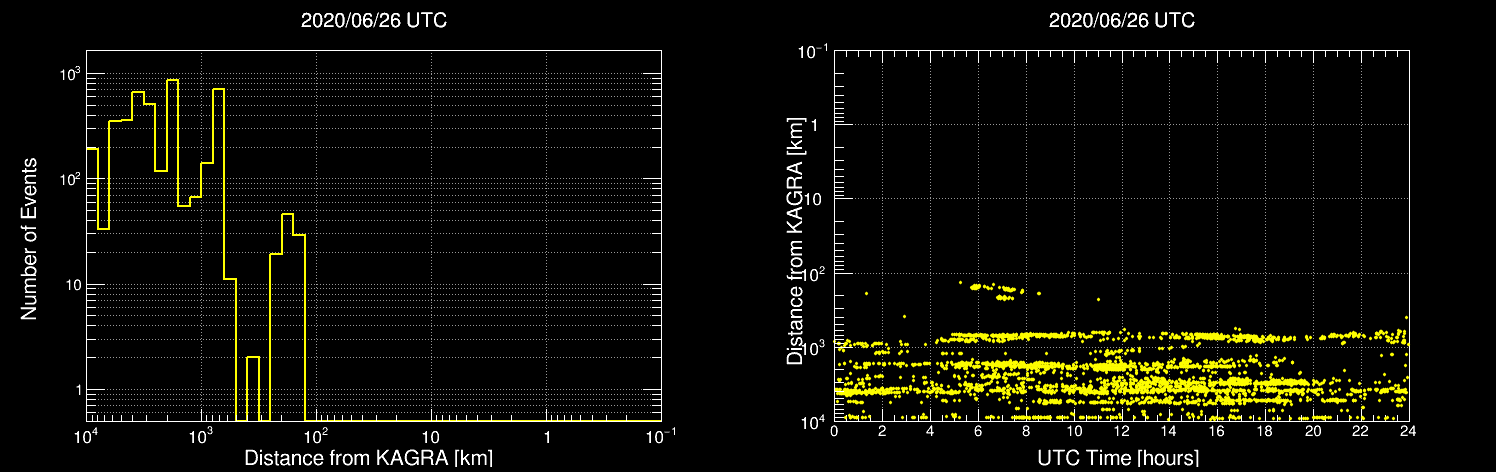1496x472 pixels.
Task: Click the 10^-1 tick label atop scatter y-axis
Action: (x=812, y=50)
